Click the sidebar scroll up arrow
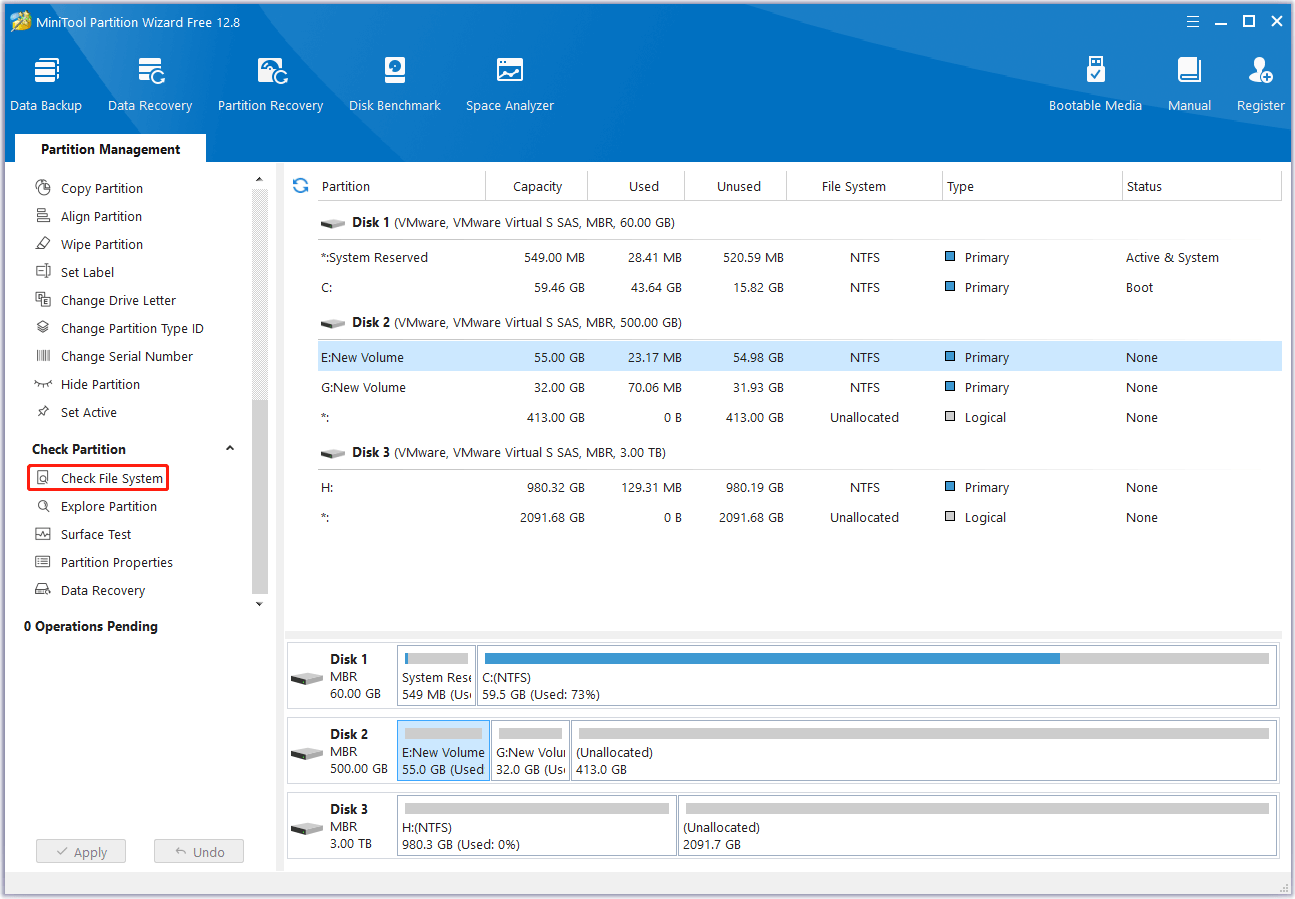Viewport: 1295px width, 899px height. 260,180
